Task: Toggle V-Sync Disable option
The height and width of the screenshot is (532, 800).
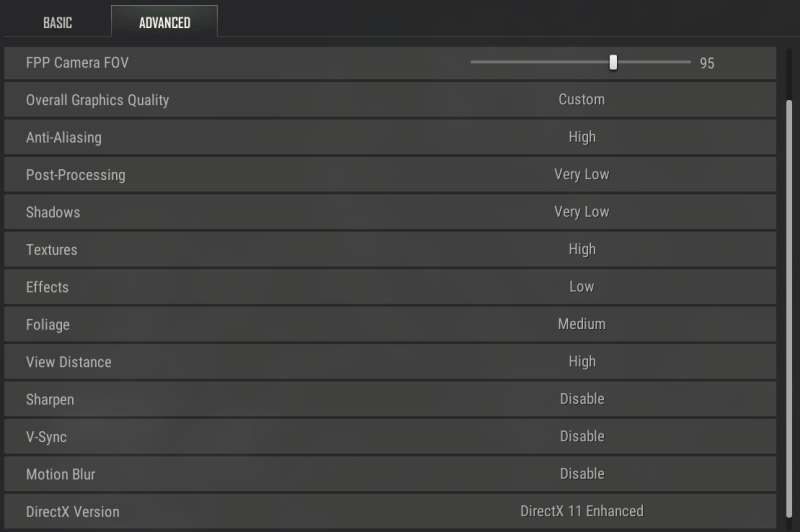Action: (581, 436)
